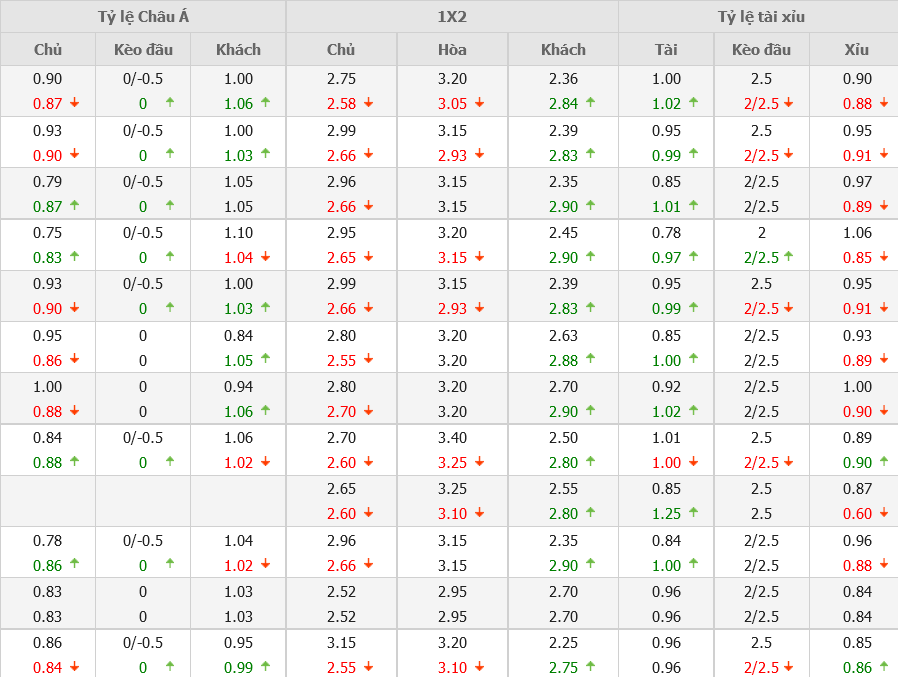Click the up arrow next to green 0.87
Viewport: 898px width, 677px height.
74,205
